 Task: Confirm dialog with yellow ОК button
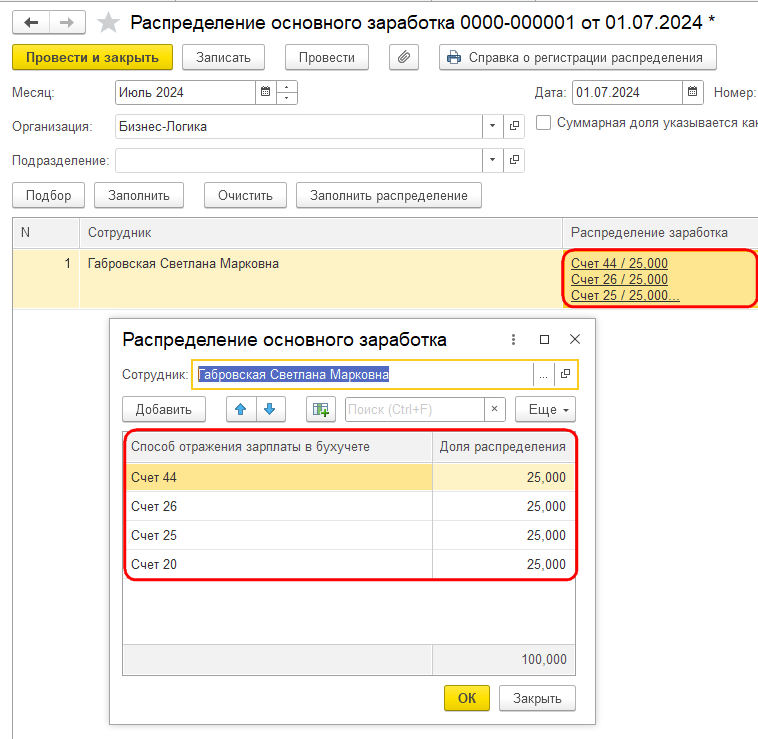click(467, 698)
